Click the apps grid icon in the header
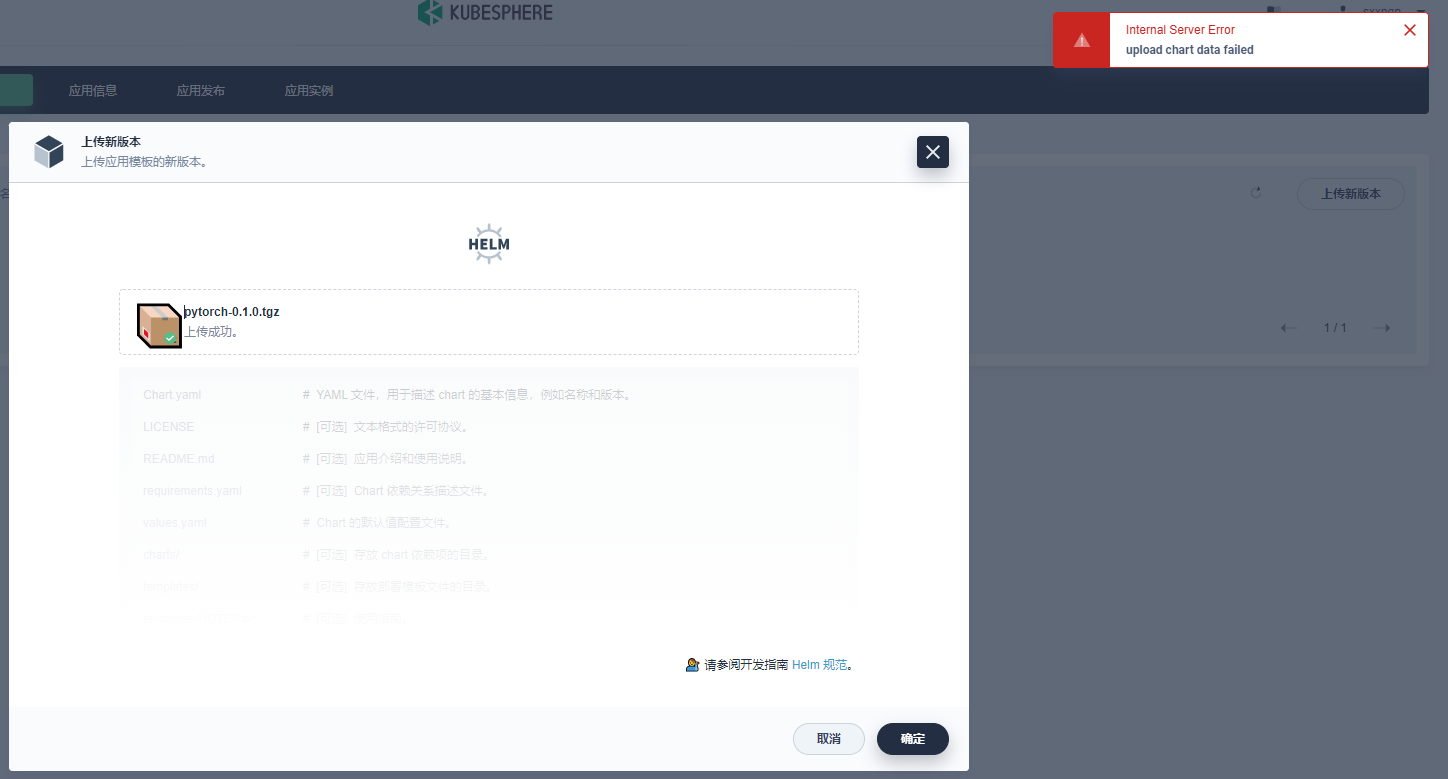 1272,9
